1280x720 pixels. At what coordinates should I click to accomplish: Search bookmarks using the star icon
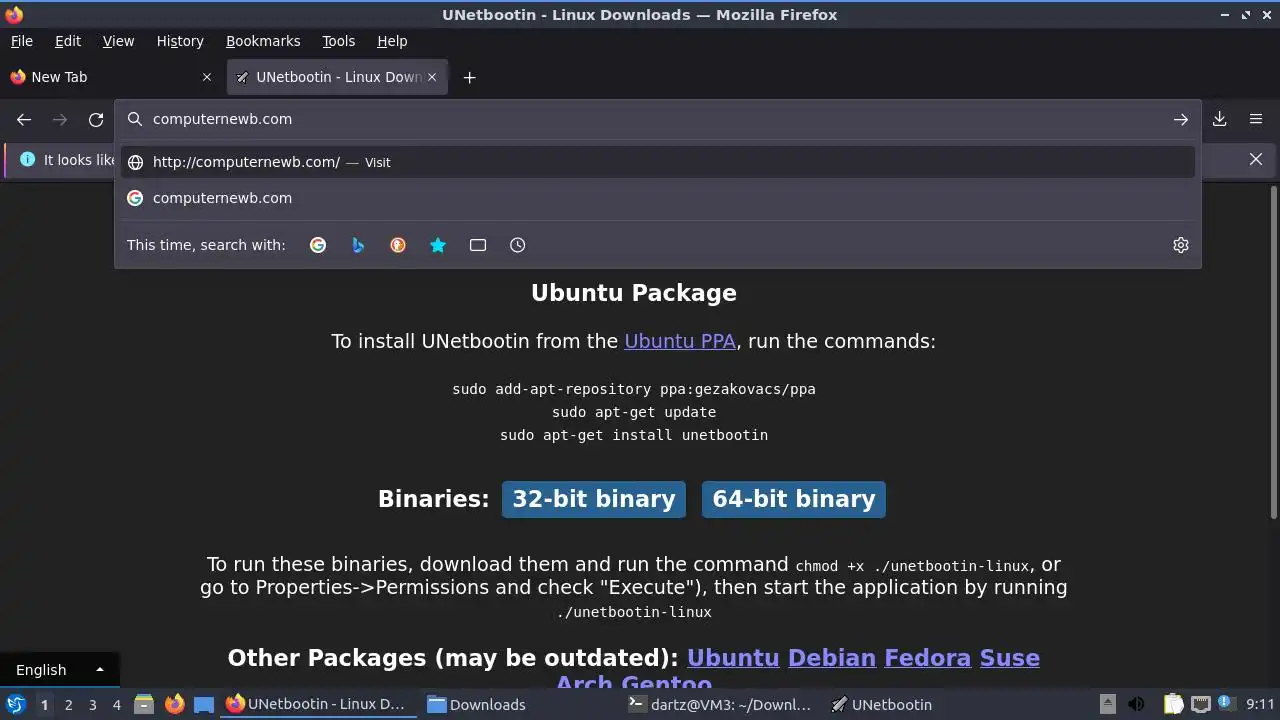coord(438,245)
